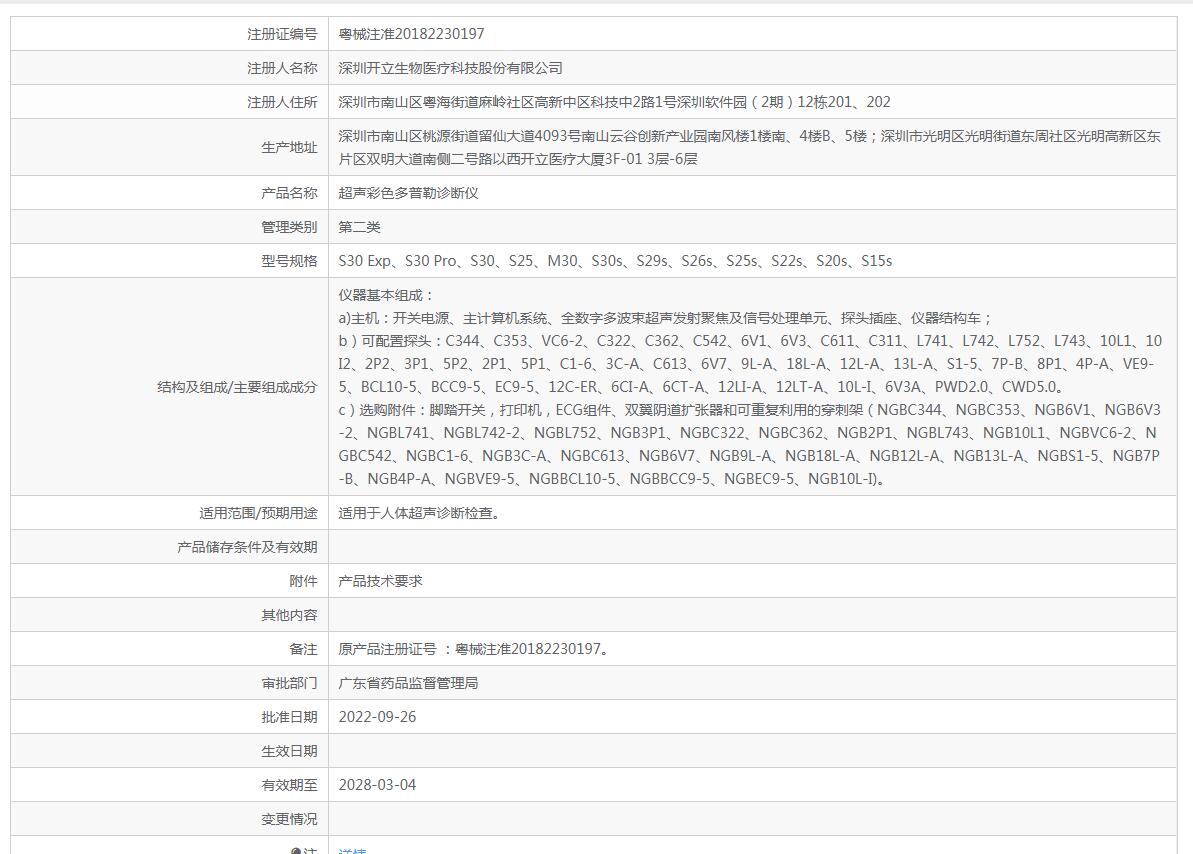1193x854 pixels.
Task: Select the approval date 2022-09-26
Action: [x=377, y=717]
